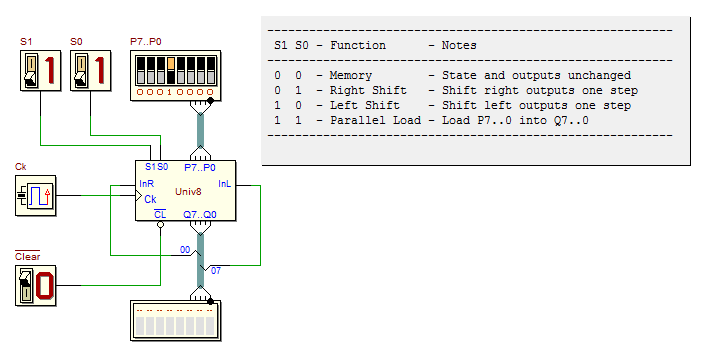The width and height of the screenshot is (705, 360).
Task: Flip the last (P0) dip switch
Action: (211, 70)
